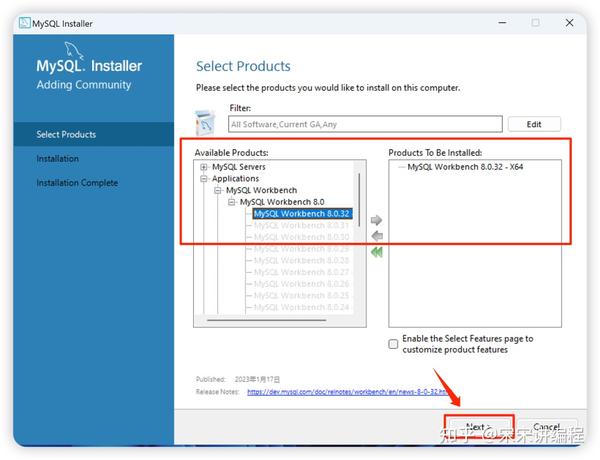Click the Available Products vertical scrollbar
Image resolution: width=600 pixels, height=460 pixels.
tap(359, 199)
